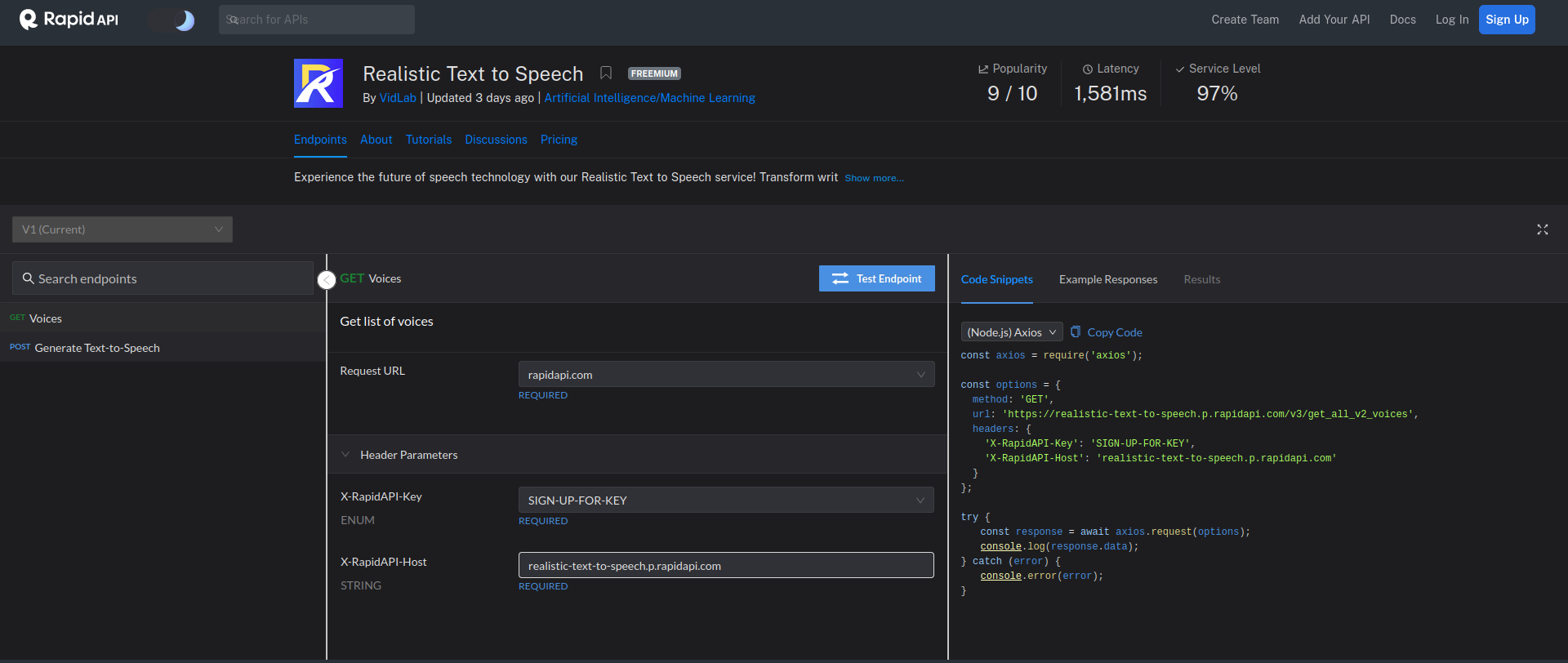Toggle the dark mode moon switch
Image resolution: width=1568 pixels, height=663 pixels.
click(172, 20)
